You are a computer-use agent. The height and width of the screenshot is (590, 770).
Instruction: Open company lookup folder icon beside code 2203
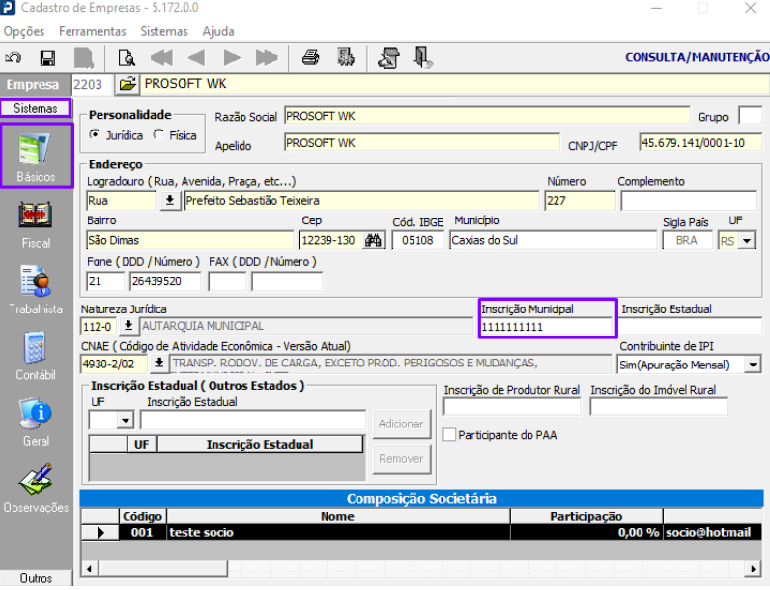pos(128,84)
